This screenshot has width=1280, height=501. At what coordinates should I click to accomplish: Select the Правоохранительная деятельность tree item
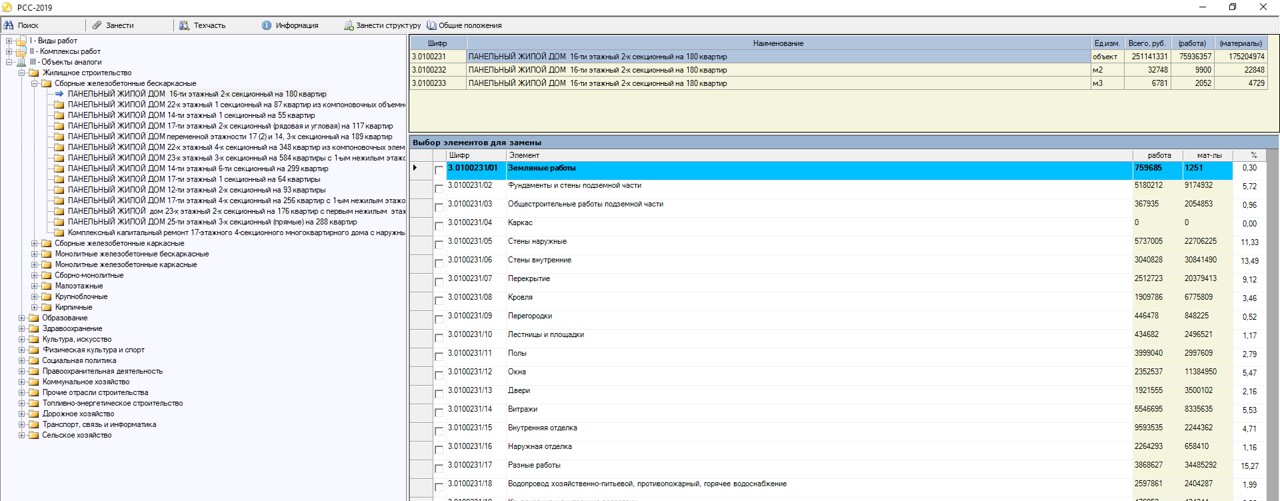102,371
